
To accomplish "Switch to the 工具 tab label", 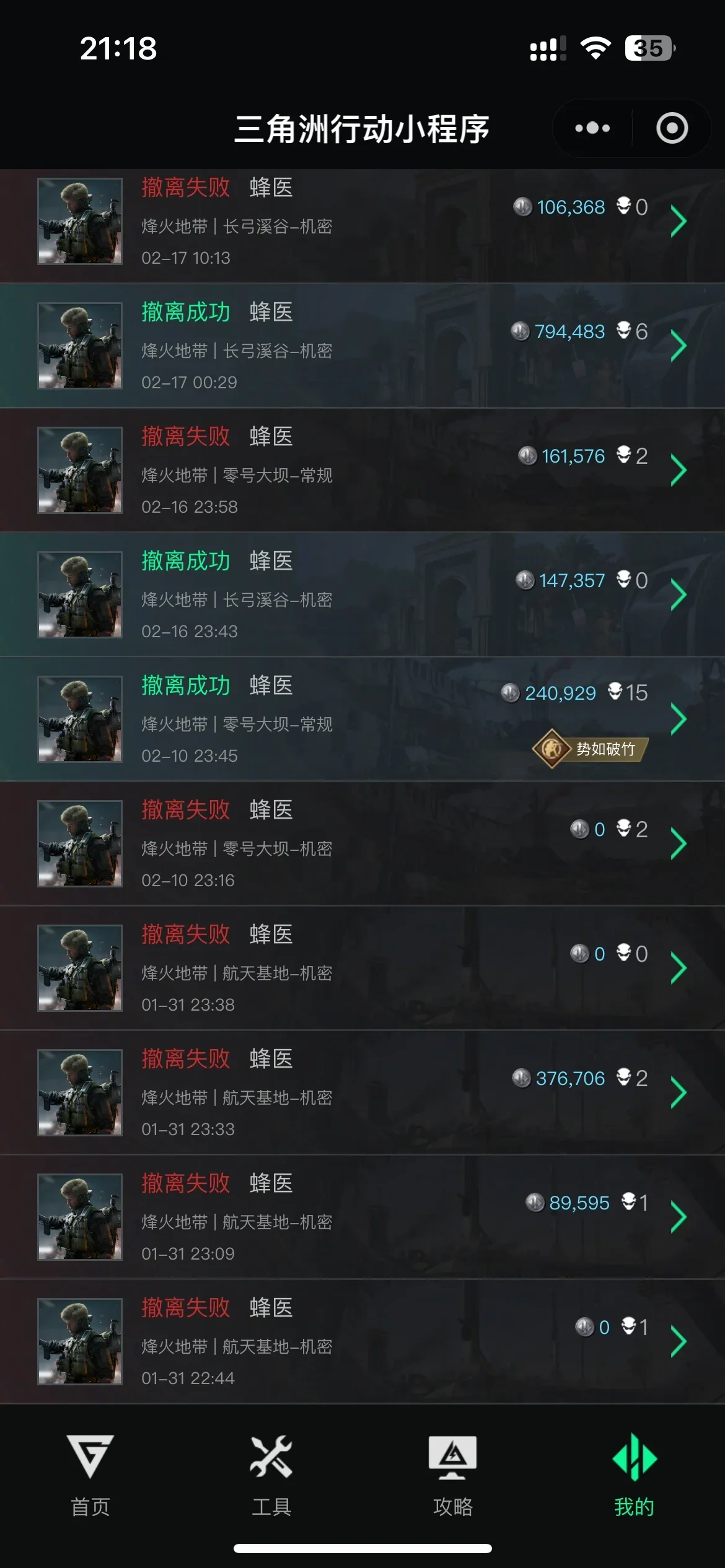I will point(271,1507).
